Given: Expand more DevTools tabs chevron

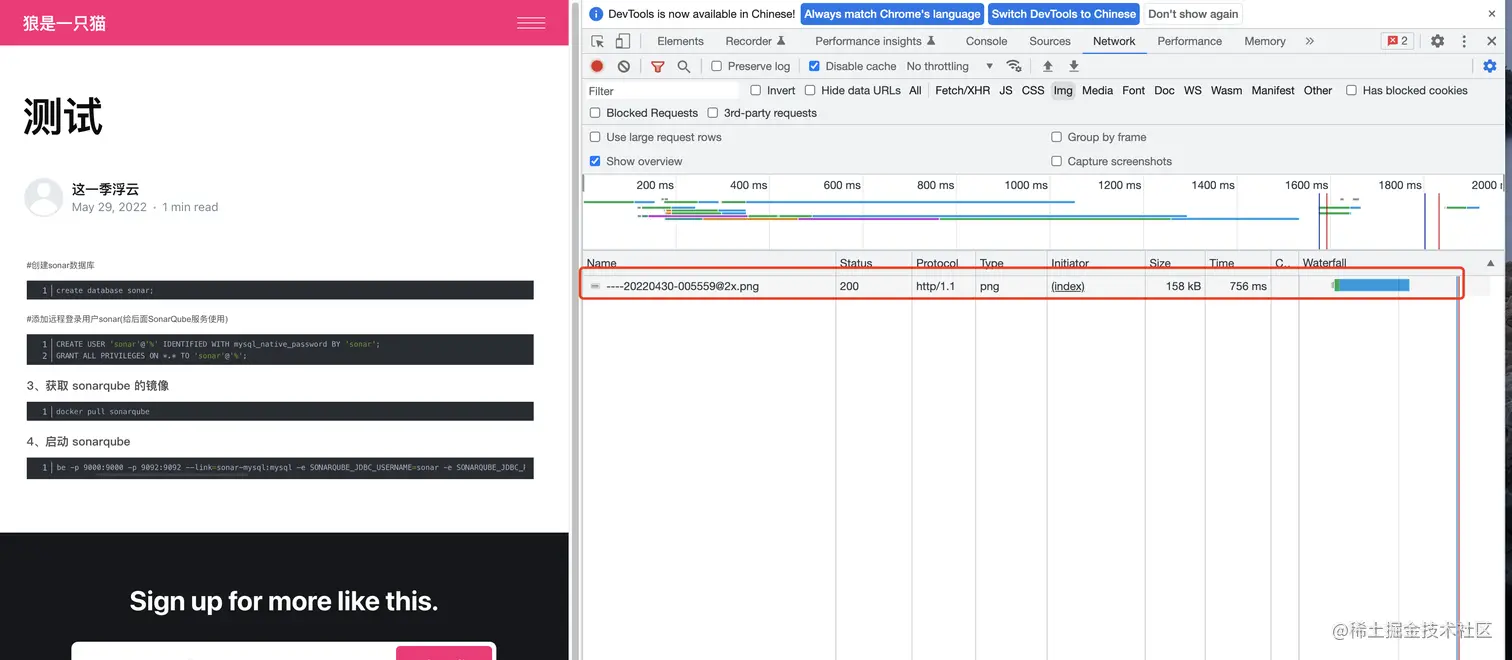Looking at the screenshot, I should 1310,41.
